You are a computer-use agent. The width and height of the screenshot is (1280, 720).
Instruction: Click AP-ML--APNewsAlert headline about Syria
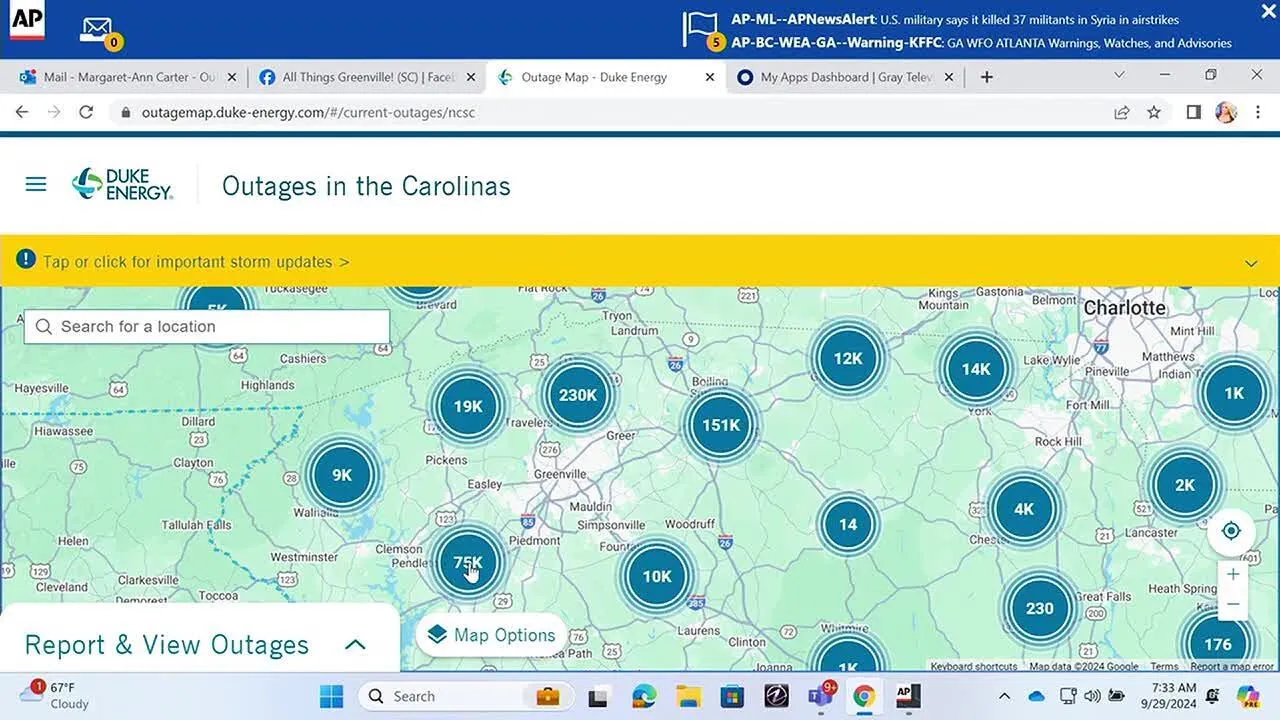point(955,19)
